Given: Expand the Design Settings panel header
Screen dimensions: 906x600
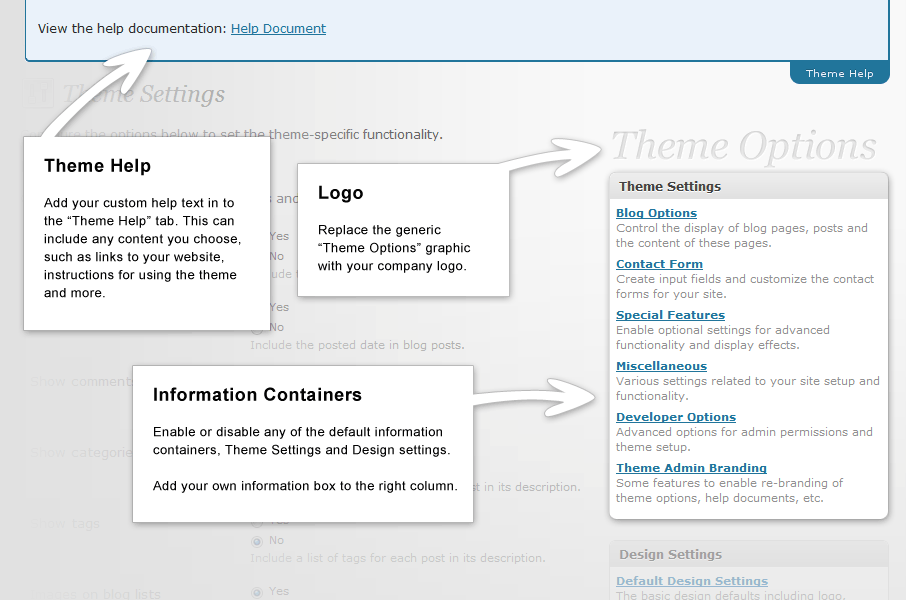Looking at the screenshot, I should coord(748,554).
